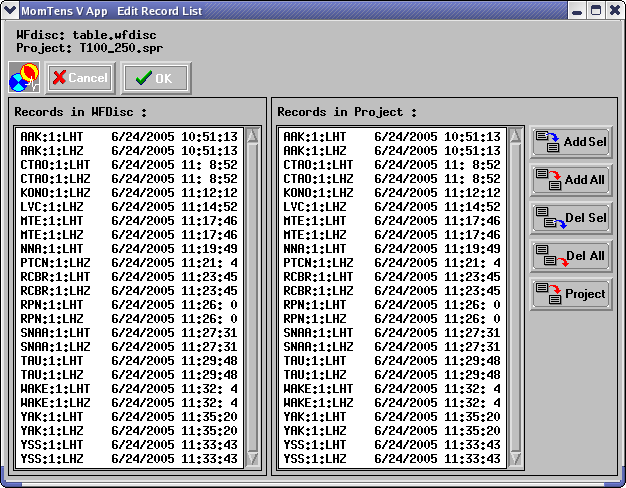Pick SNAA:1:LHT in the Project list
Image resolution: width=626 pixels, height=488 pixels.
tap(392, 332)
